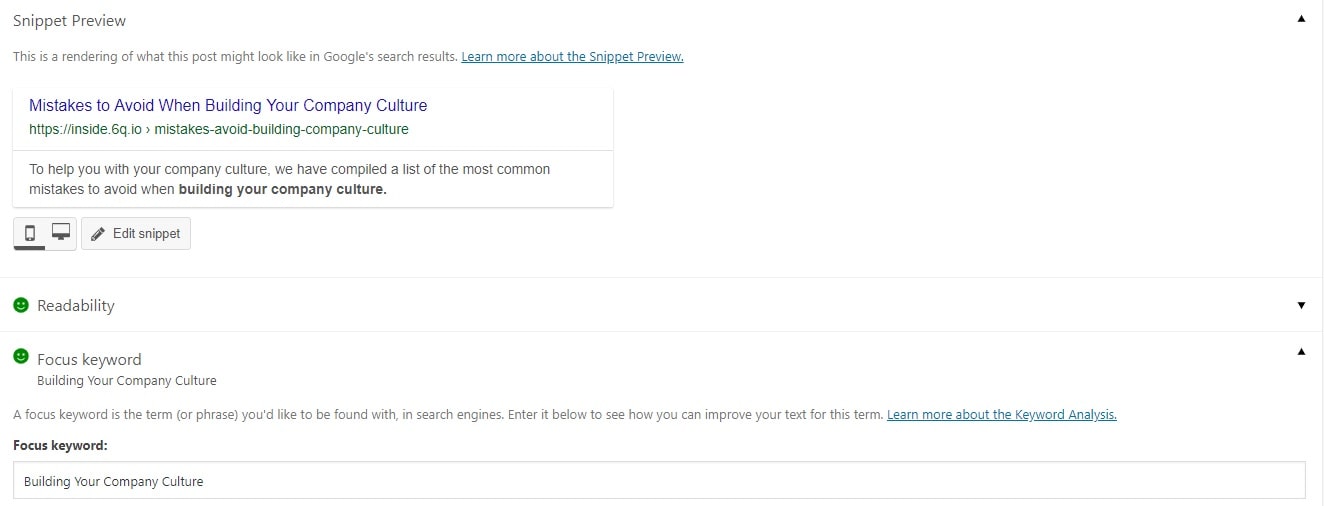Collapse the Focus keyword section arrow
The height and width of the screenshot is (506, 1324).
(1301, 352)
